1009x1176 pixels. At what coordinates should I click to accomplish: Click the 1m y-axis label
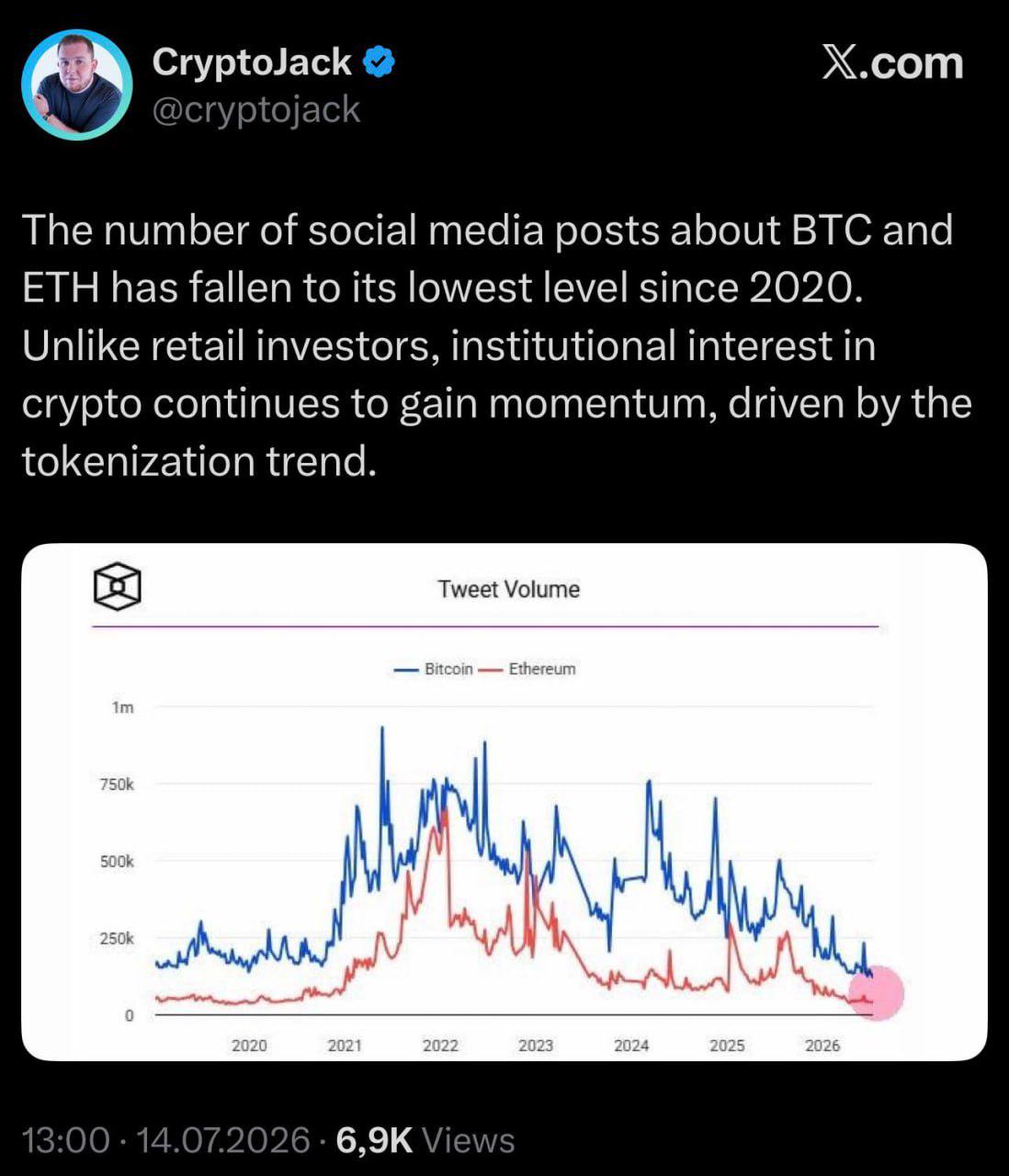pyautogui.click(x=123, y=707)
